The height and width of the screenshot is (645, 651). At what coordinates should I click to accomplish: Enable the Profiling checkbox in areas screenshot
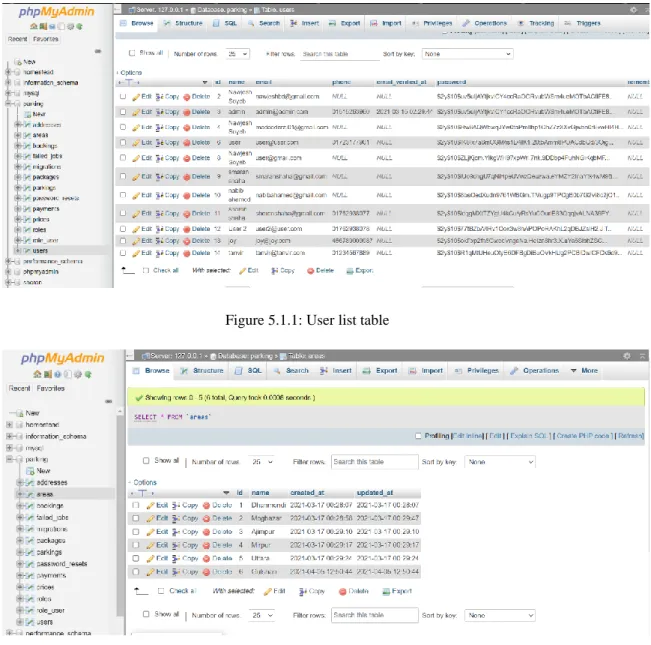[418, 436]
